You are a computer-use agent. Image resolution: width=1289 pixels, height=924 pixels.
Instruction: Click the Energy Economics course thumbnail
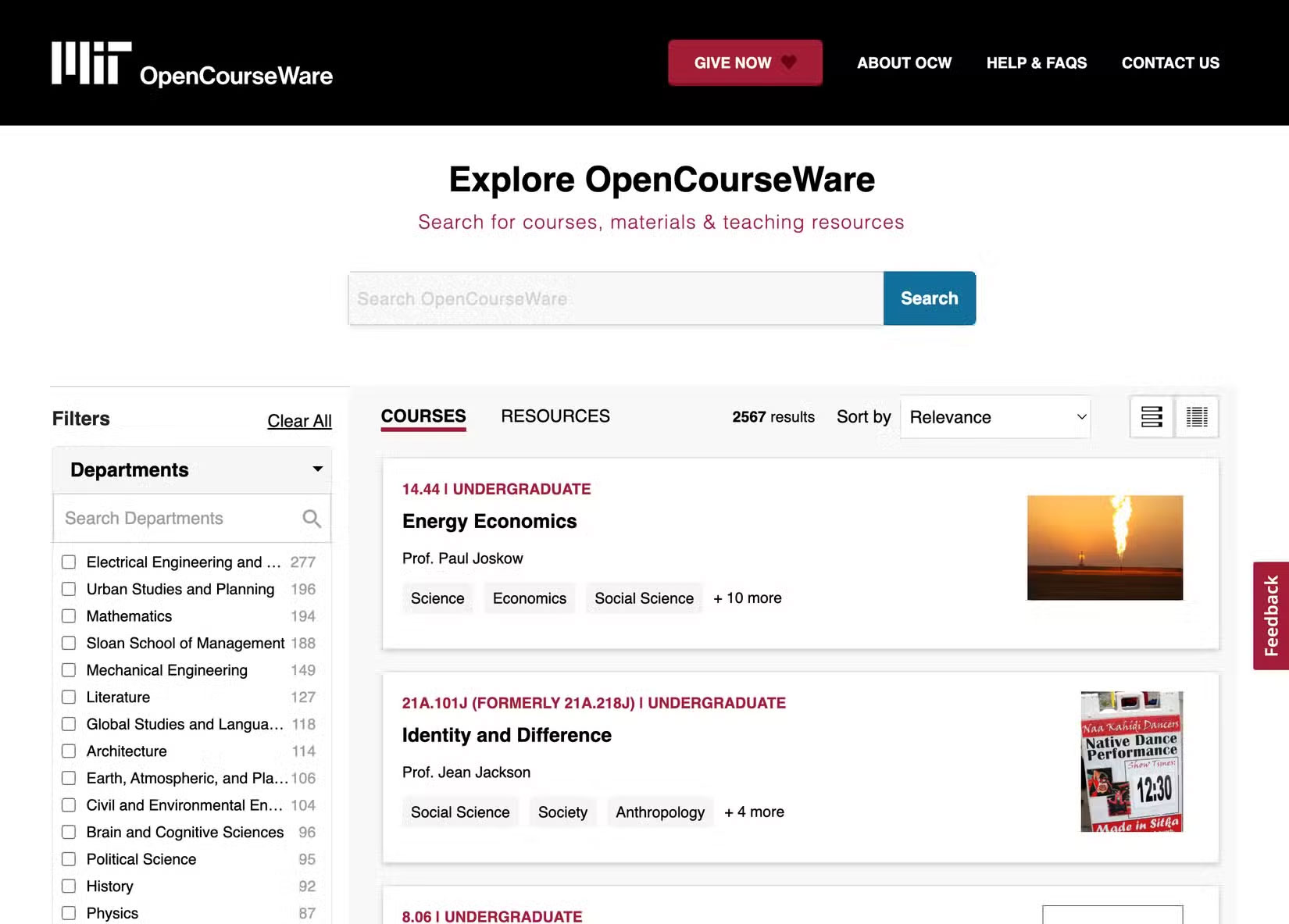coord(1105,548)
